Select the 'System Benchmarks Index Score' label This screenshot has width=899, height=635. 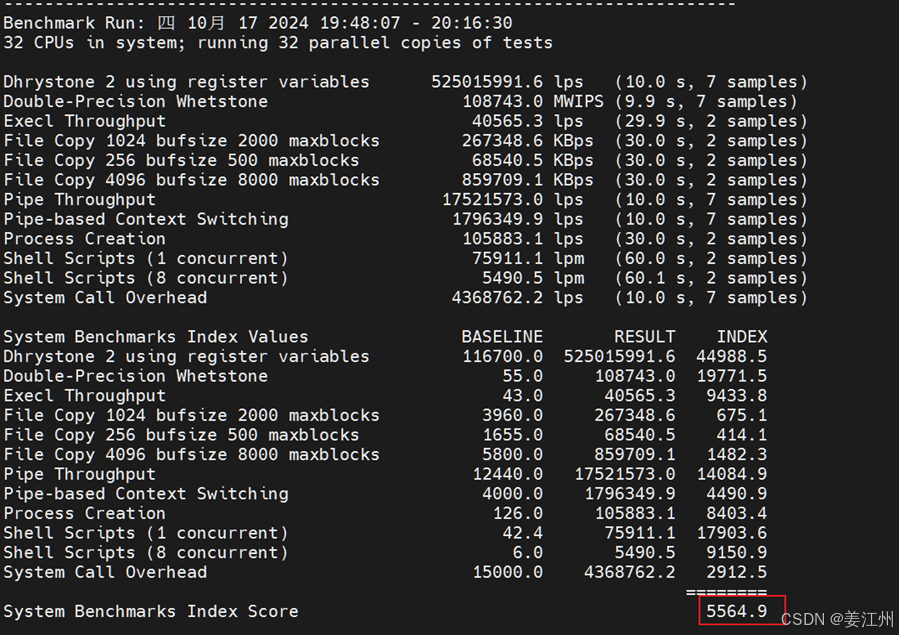(151, 612)
